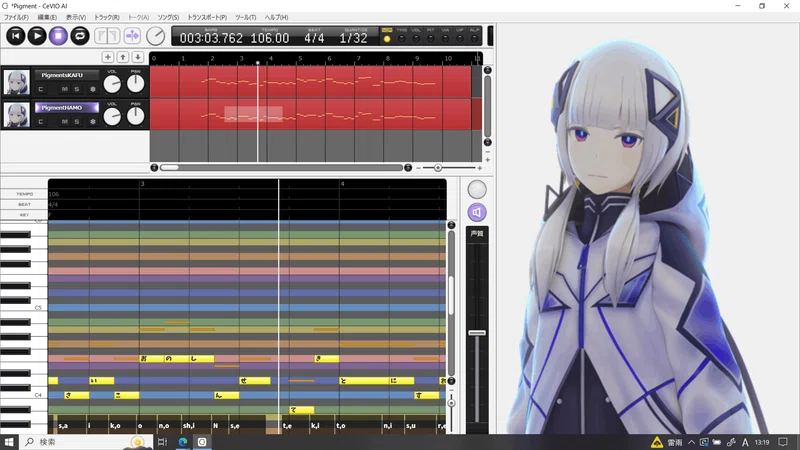
Task: Click the PigmentsKAFU track avatar thumbnail
Action: (x=16, y=82)
